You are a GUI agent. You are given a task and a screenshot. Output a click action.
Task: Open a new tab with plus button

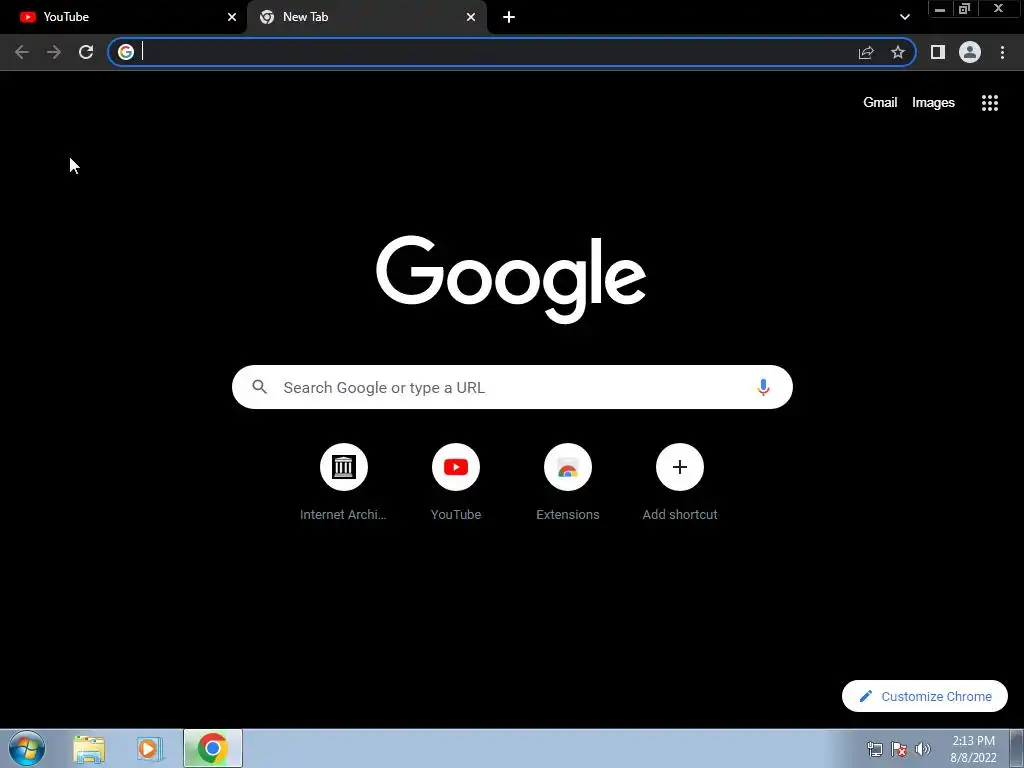(509, 17)
